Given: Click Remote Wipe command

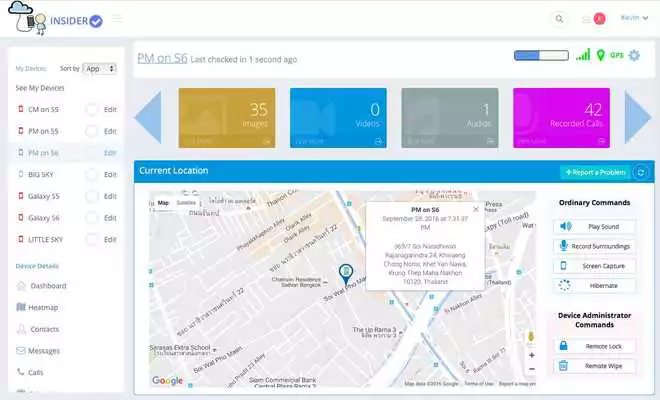Looking at the screenshot, I should tap(594, 366).
